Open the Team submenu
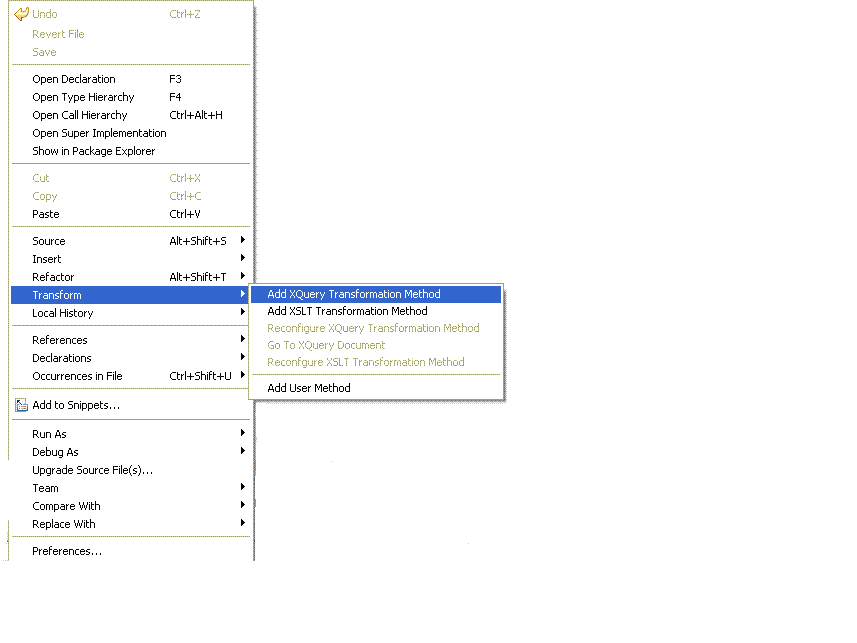The height and width of the screenshot is (643, 857). (x=131, y=488)
